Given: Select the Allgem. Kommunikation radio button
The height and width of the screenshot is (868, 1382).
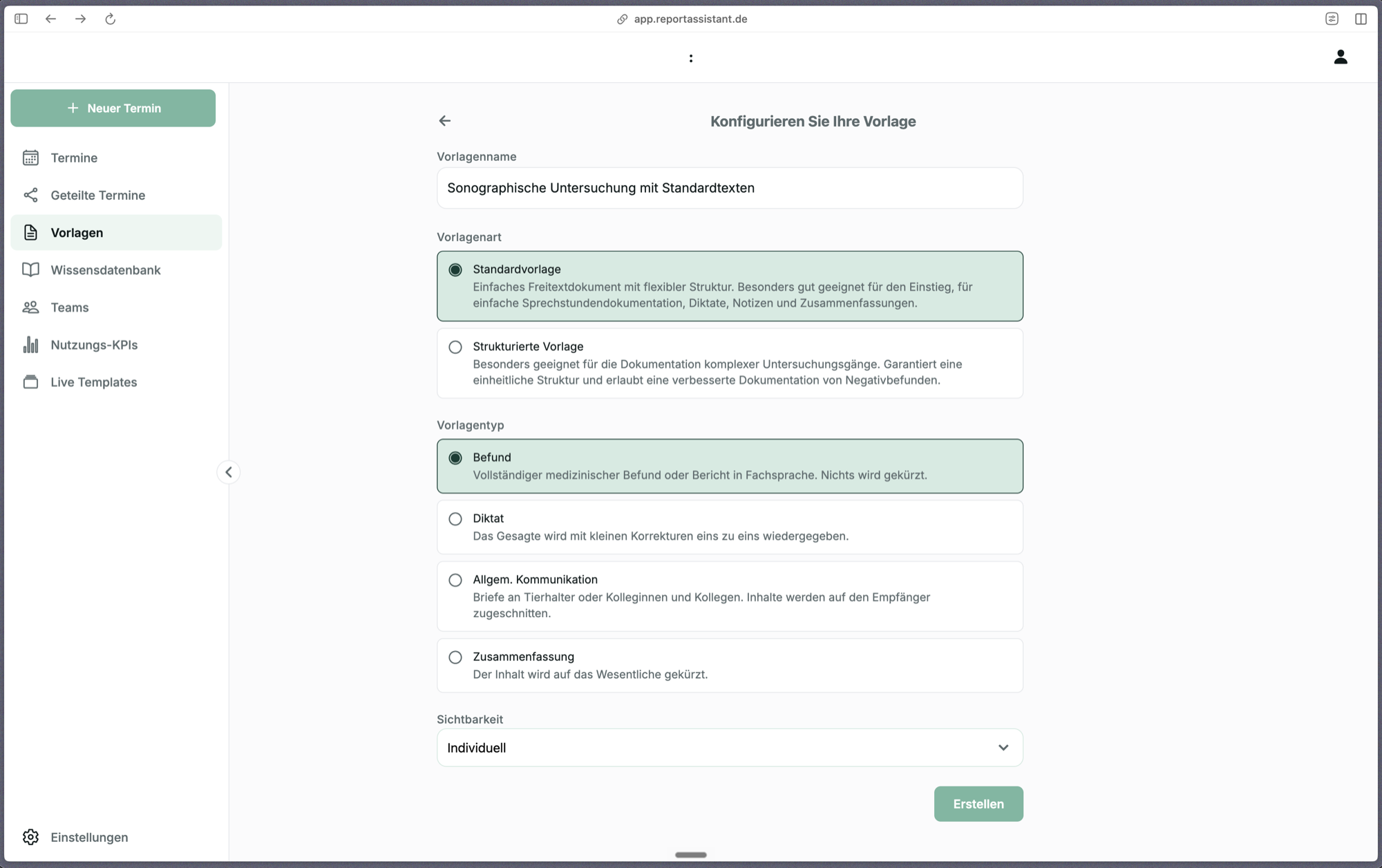Looking at the screenshot, I should tap(455, 580).
